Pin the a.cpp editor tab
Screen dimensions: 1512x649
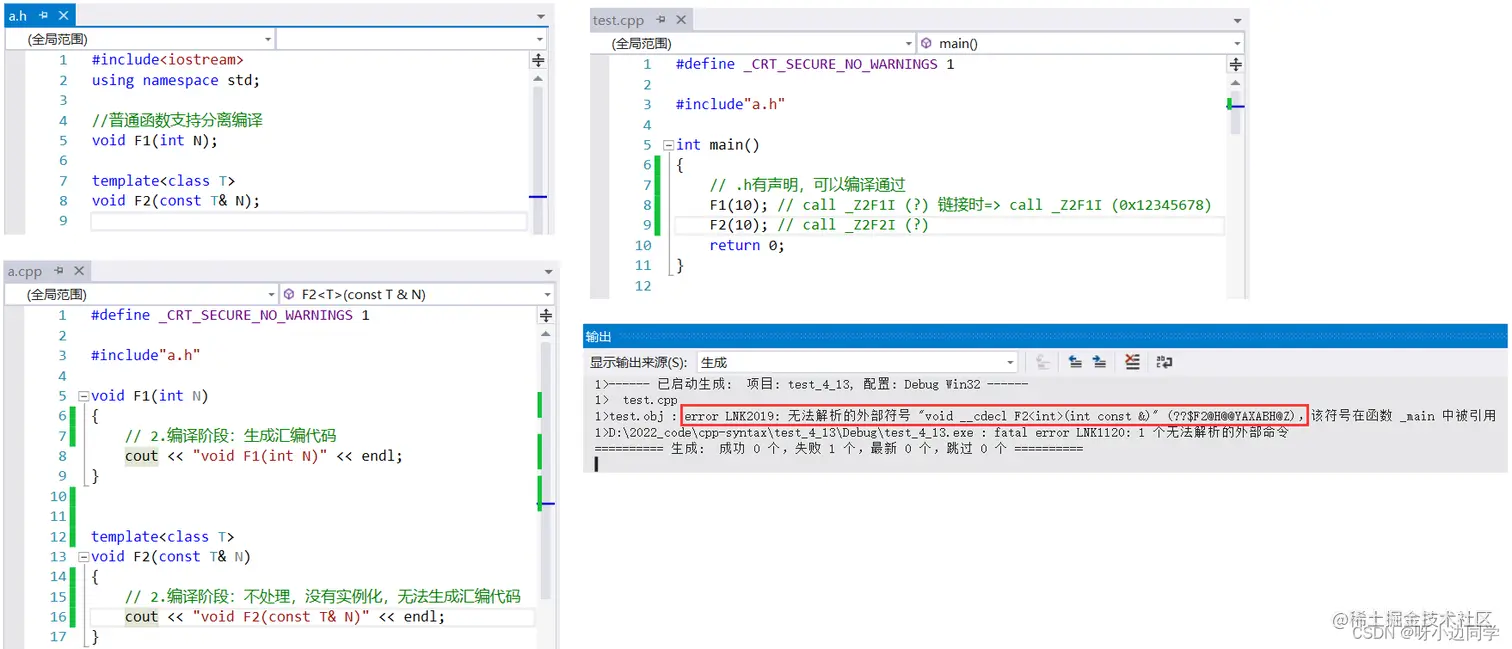[59, 271]
